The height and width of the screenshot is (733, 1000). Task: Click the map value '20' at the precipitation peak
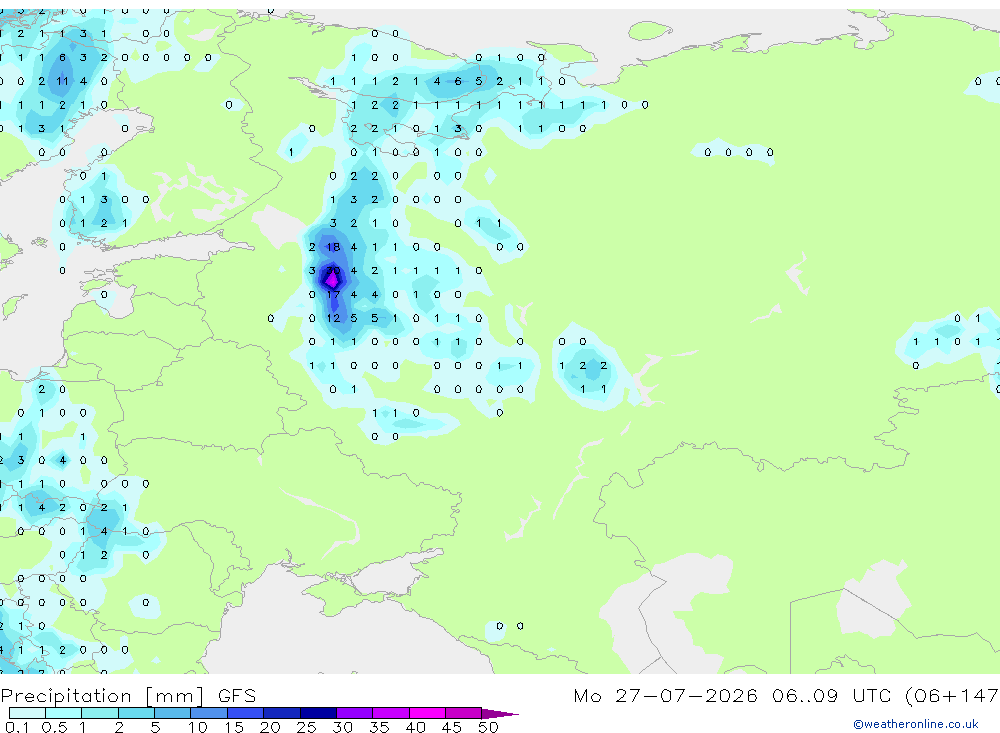tap(333, 270)
